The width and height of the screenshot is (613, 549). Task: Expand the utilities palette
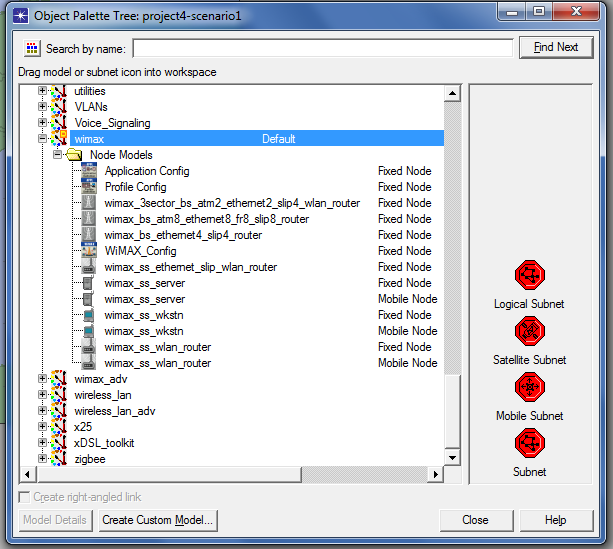coord(42,91)
